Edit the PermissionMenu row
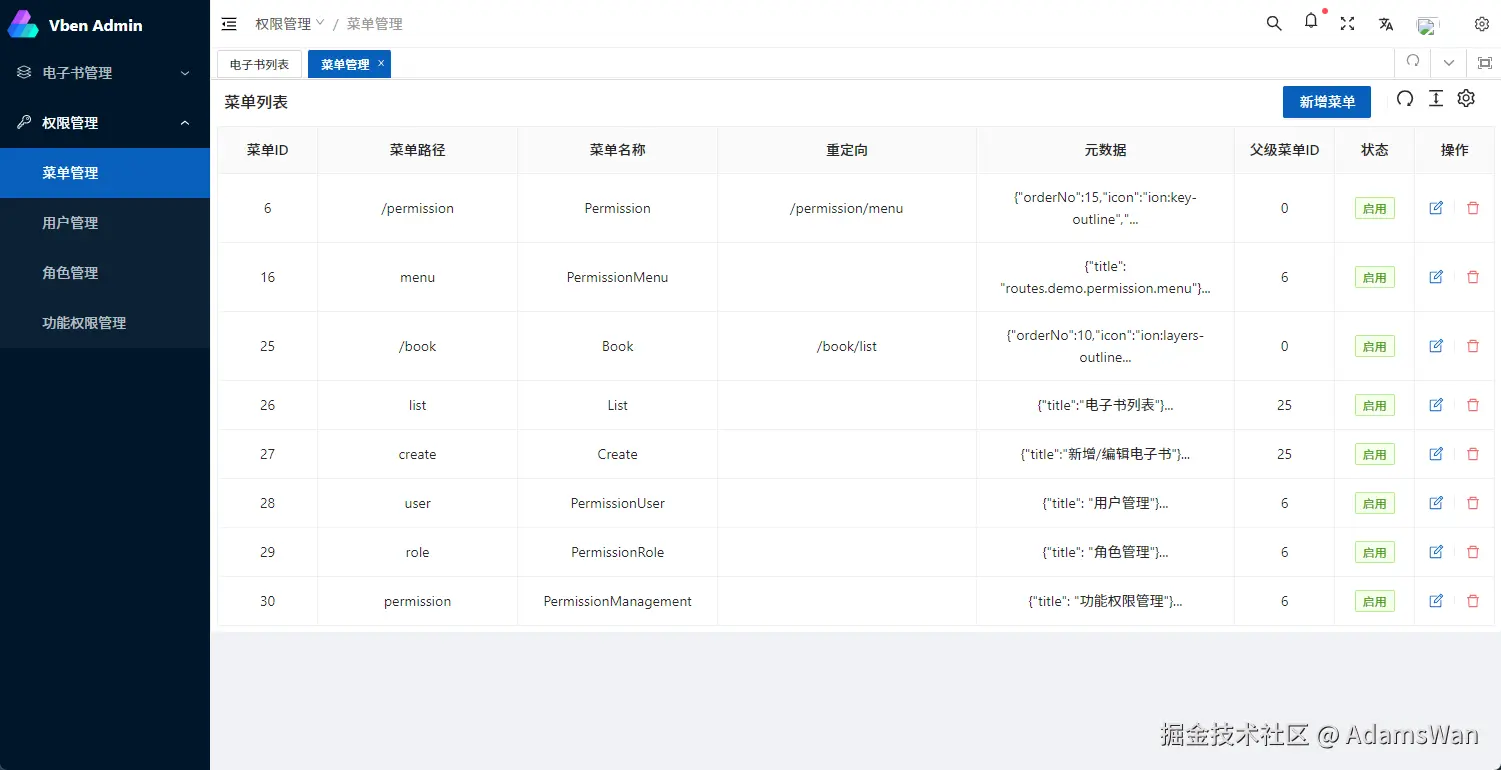Screen dimensions: 1501x770 pos(1436,277)
